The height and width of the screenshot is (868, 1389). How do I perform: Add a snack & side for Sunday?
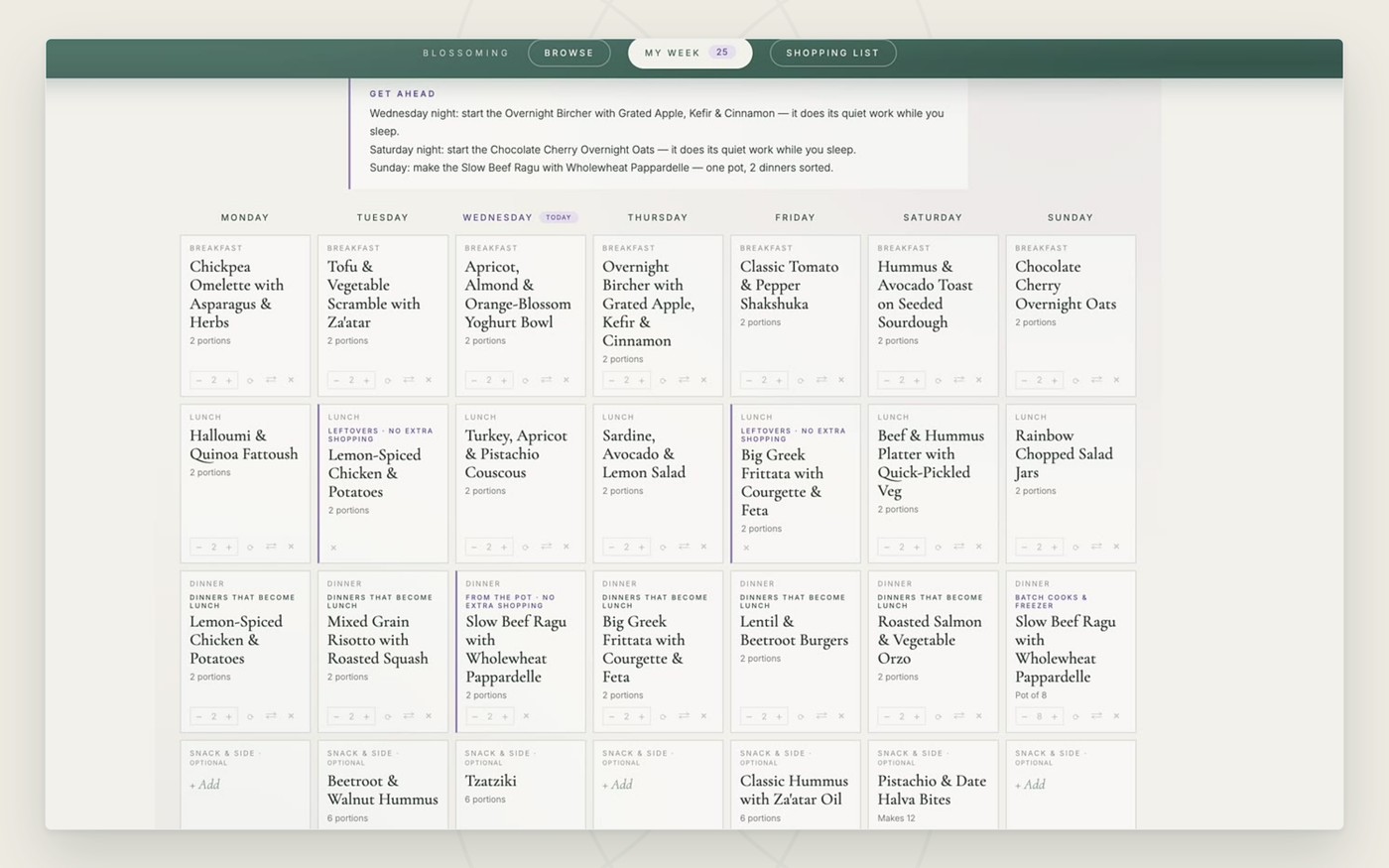point(1031,785)
